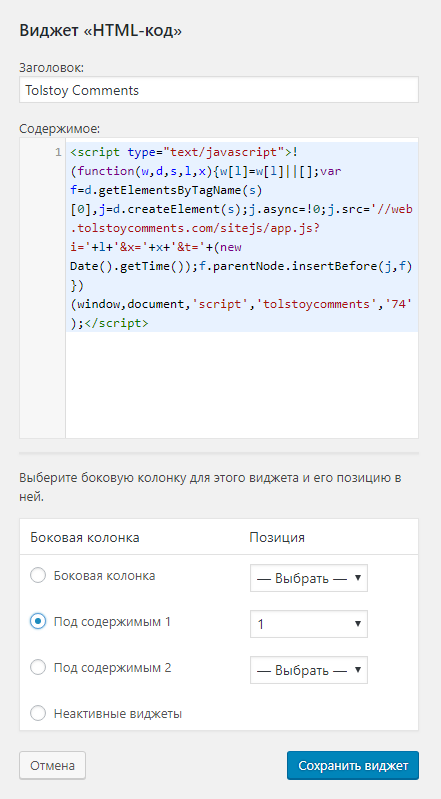Click the Под содержимым 1 label text
The width and height of the screenshot is (441, 799).
[x=112, y=622]
